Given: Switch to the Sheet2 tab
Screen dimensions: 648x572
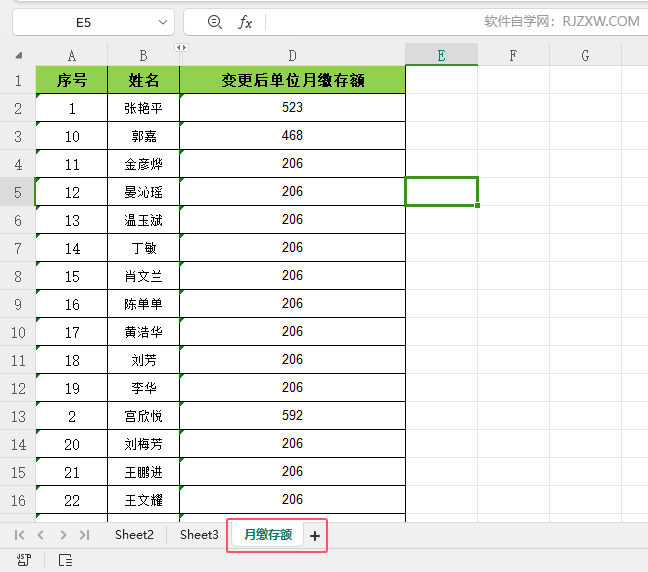Looking at the screenshot, I should (x=134, y=535).
